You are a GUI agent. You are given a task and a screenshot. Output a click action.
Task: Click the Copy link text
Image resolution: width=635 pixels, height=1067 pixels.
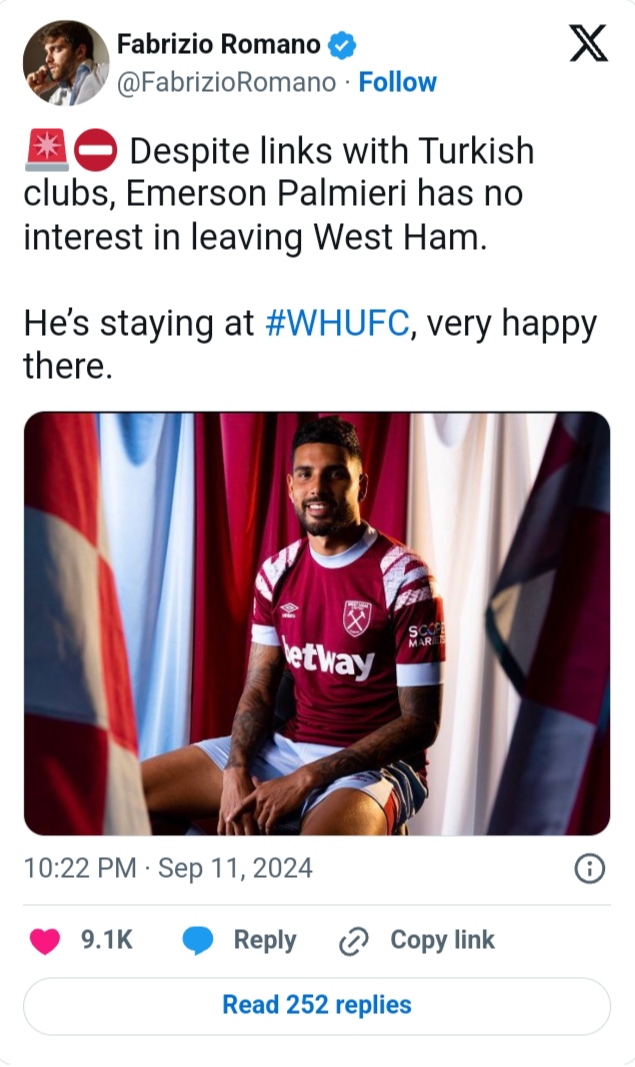[x=442, y=940]
